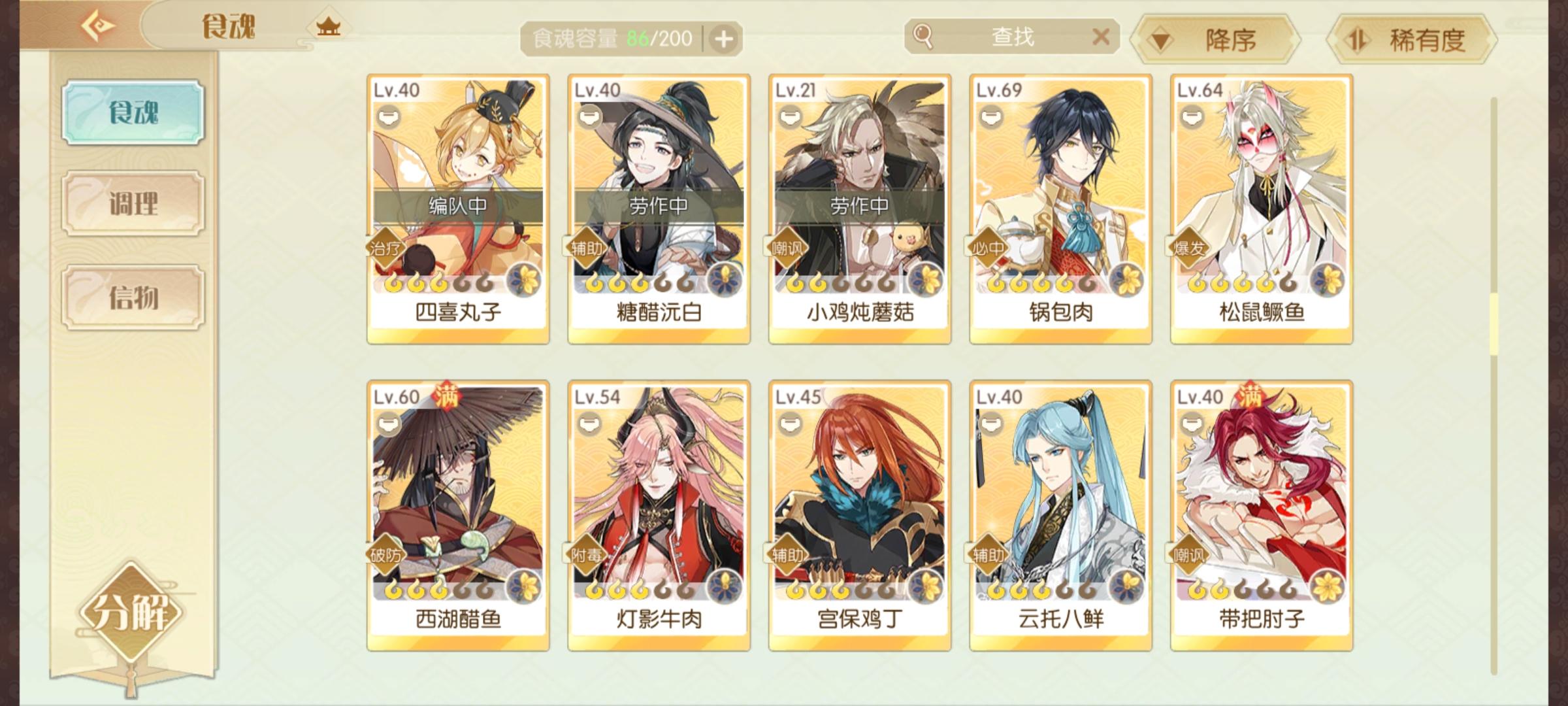Open the 稀有度 sort criteria dropdown
This screenshot has height=706, width=1568.
pyautogui.click(x=1412, y=40)
